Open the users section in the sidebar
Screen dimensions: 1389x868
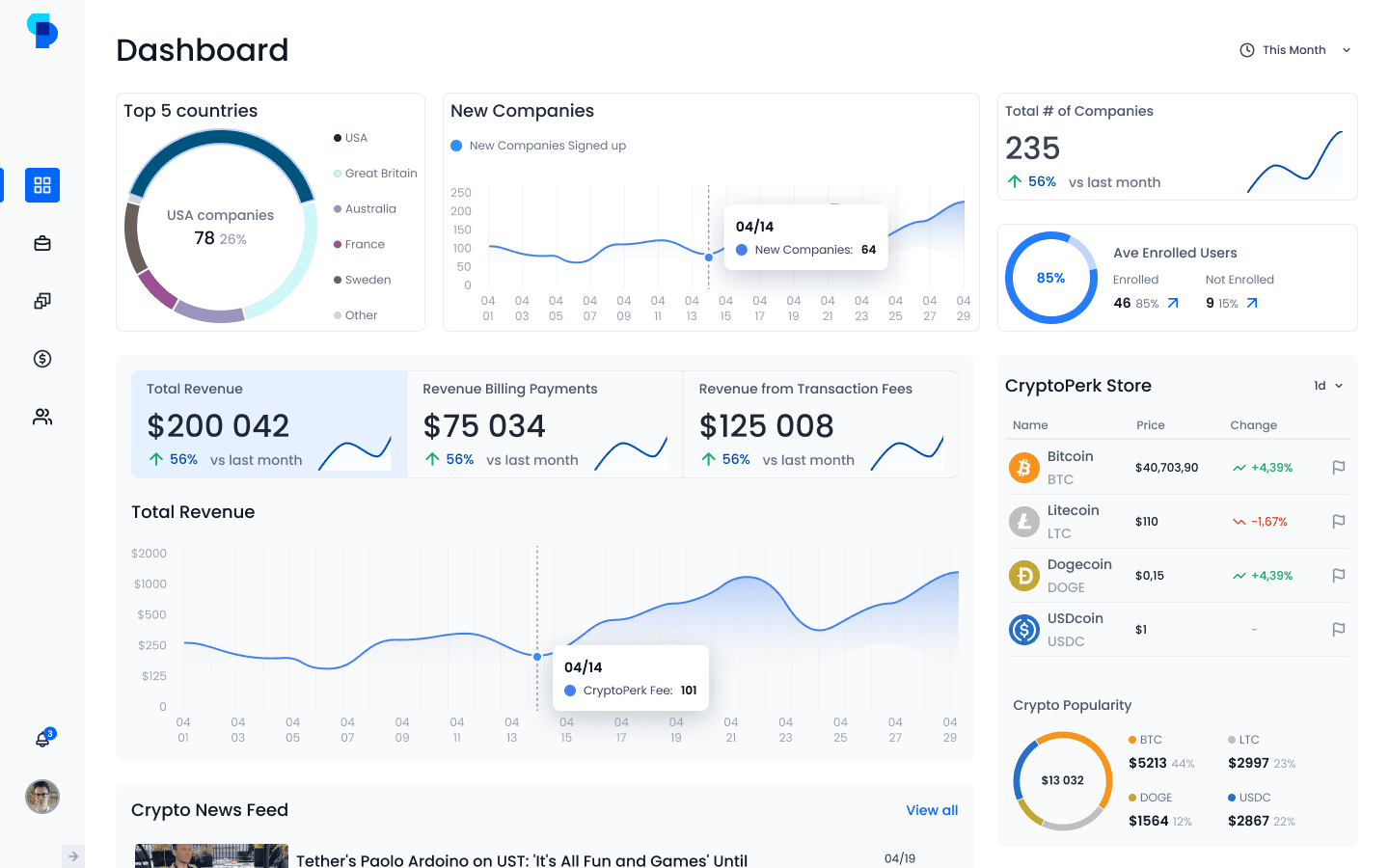coord(42,417)
